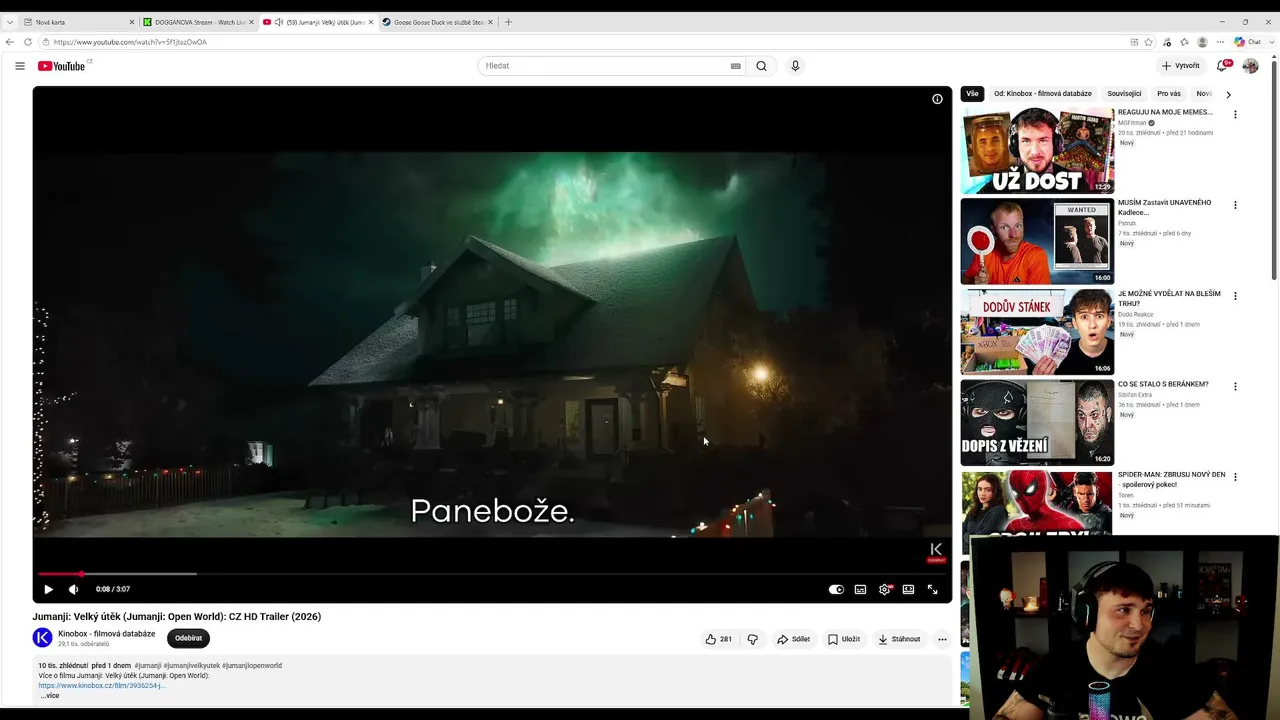This screenshot has height=720, width=1280.
Task: Open the Copilot Chat button
Action: point(1247,42)
